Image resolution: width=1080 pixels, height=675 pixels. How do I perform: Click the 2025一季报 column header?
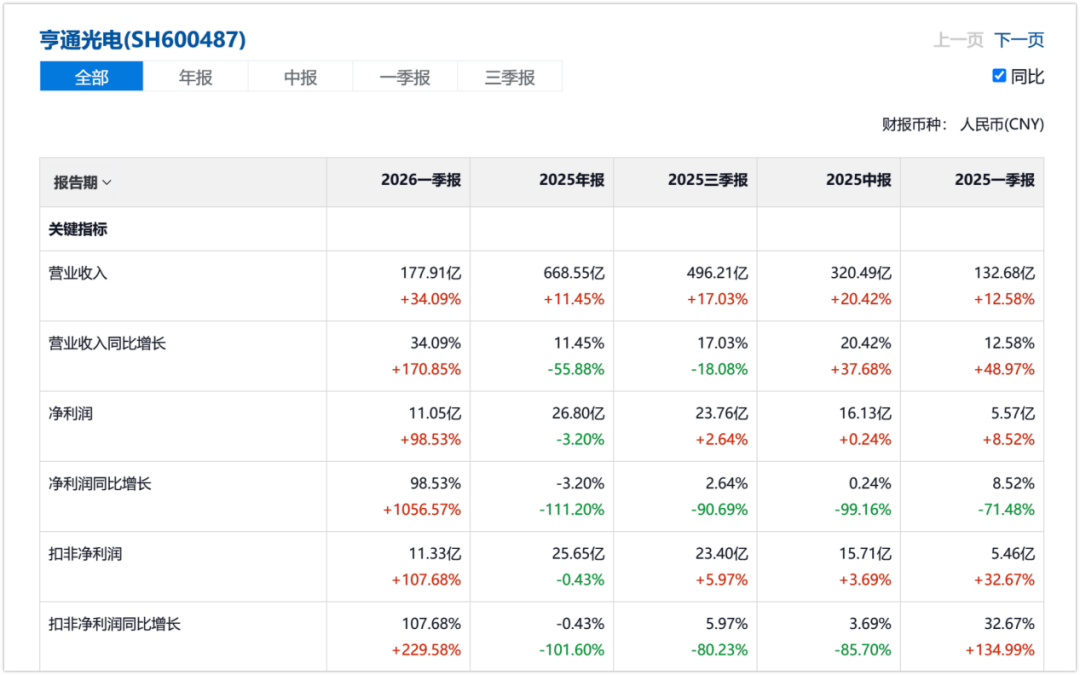coord(995,180)
